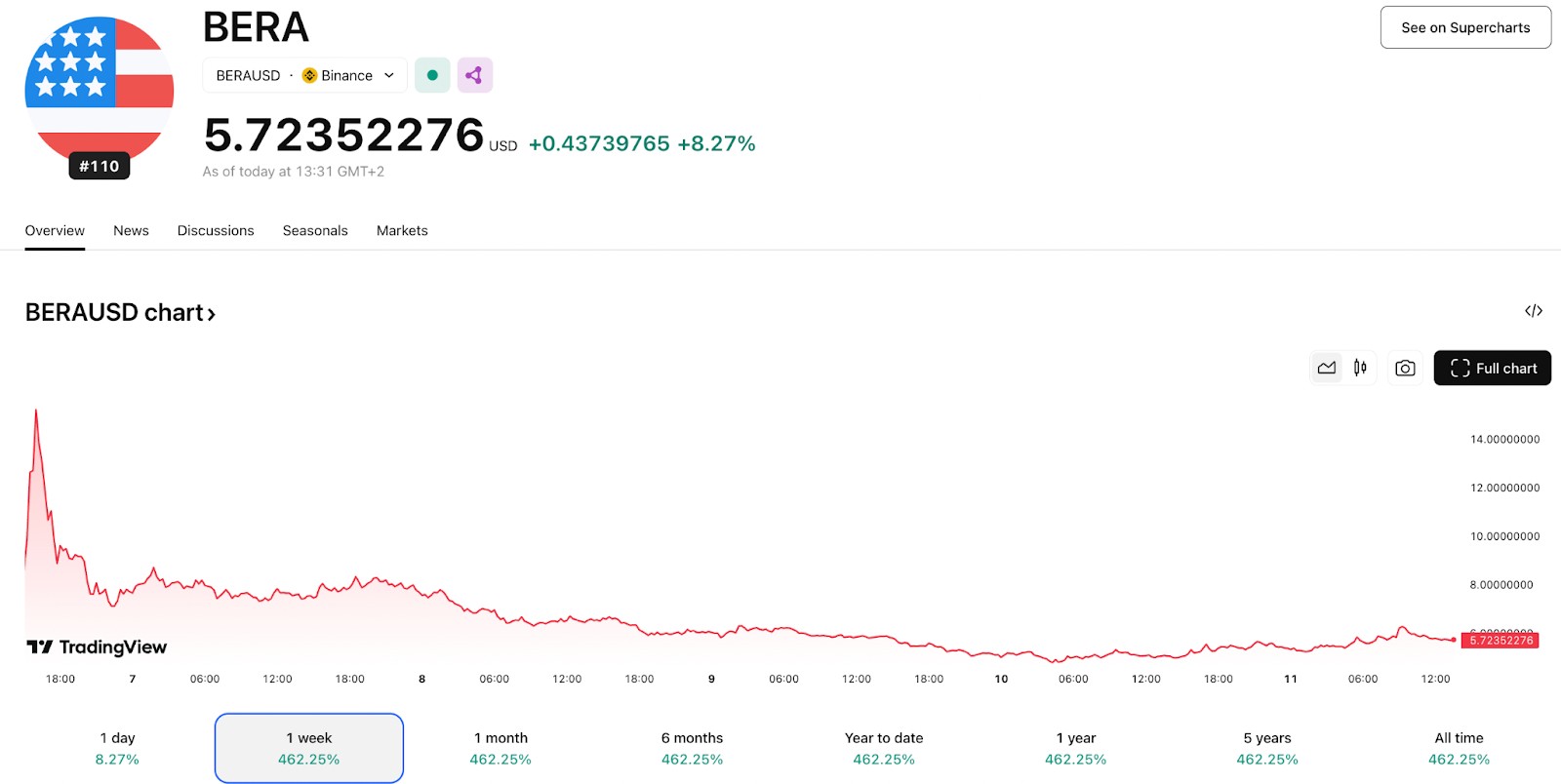Select the area chart style icon
1561x784 pixels.
1327,368
